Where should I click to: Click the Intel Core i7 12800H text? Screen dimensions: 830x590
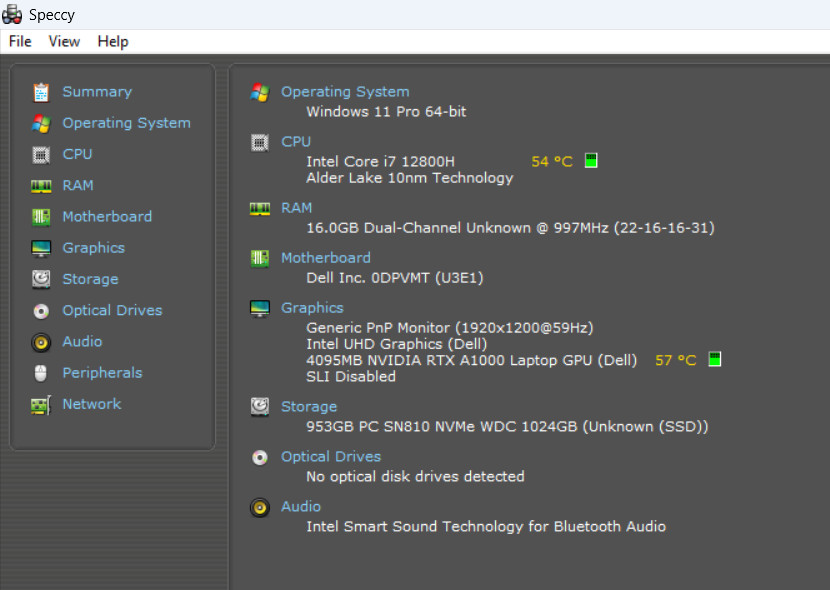point(381,161)
